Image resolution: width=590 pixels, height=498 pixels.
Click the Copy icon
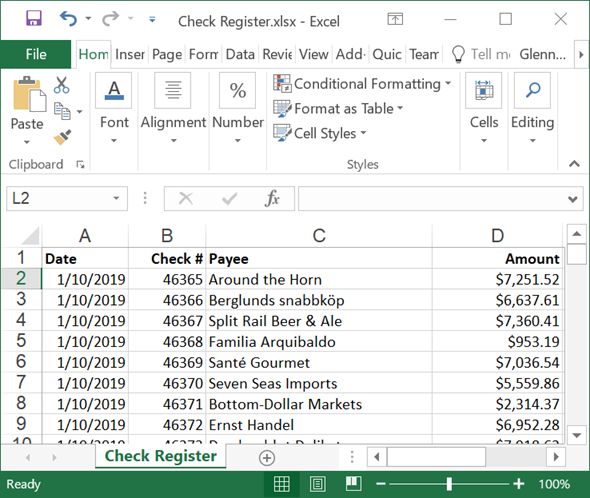pyautogui.click(x=62, y=111)
